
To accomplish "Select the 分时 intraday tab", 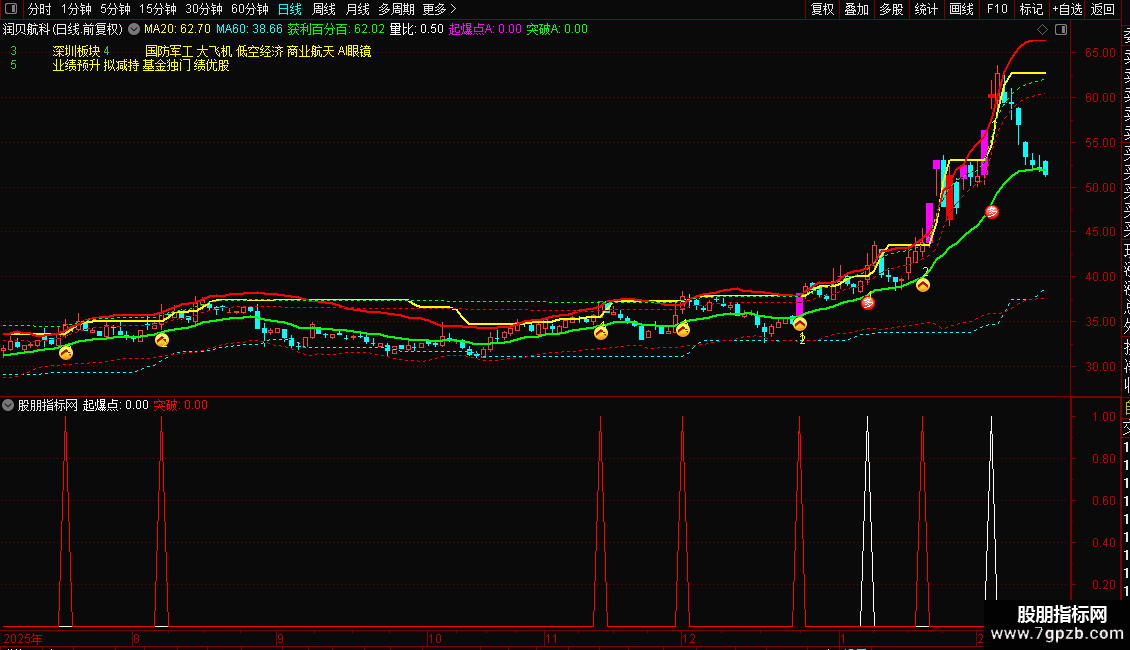I will tap(40, 9).
